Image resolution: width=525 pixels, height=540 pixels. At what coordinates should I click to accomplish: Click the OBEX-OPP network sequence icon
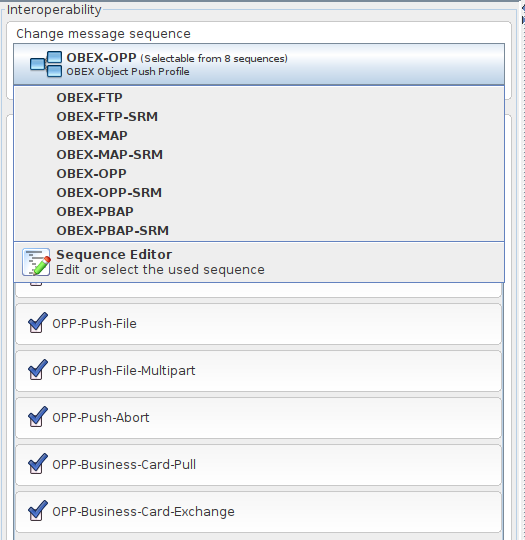pos(46,64)
